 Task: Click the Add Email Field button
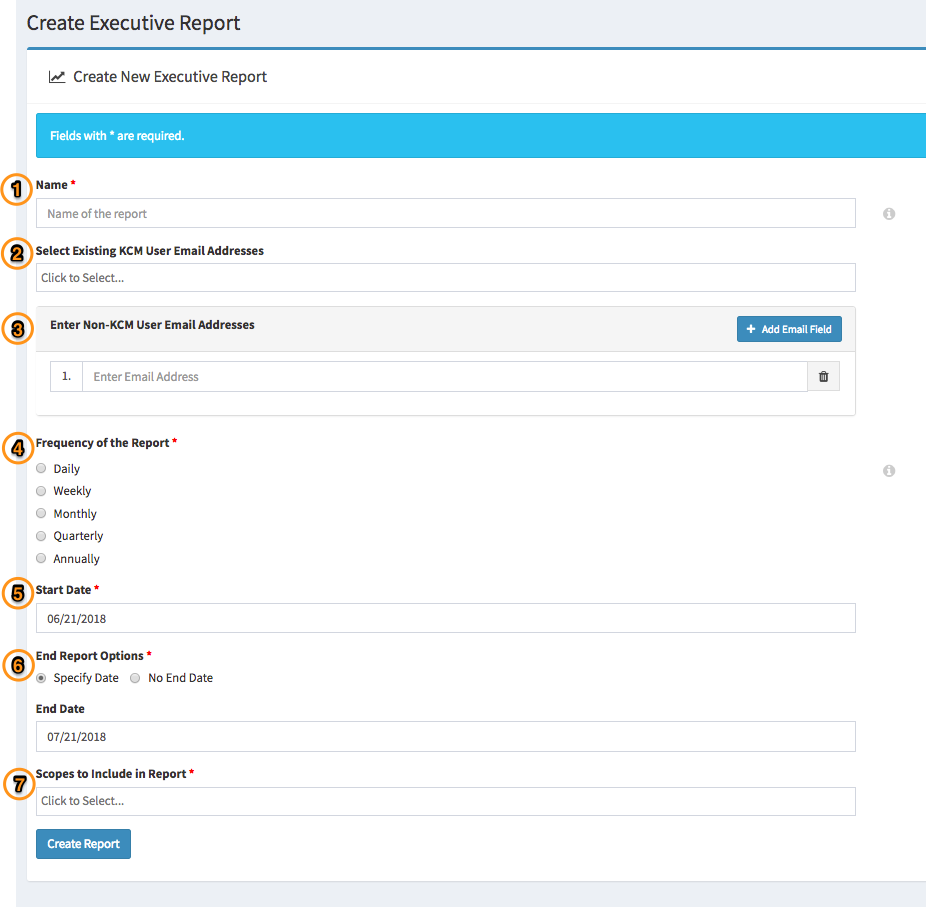tap(789, 328)
